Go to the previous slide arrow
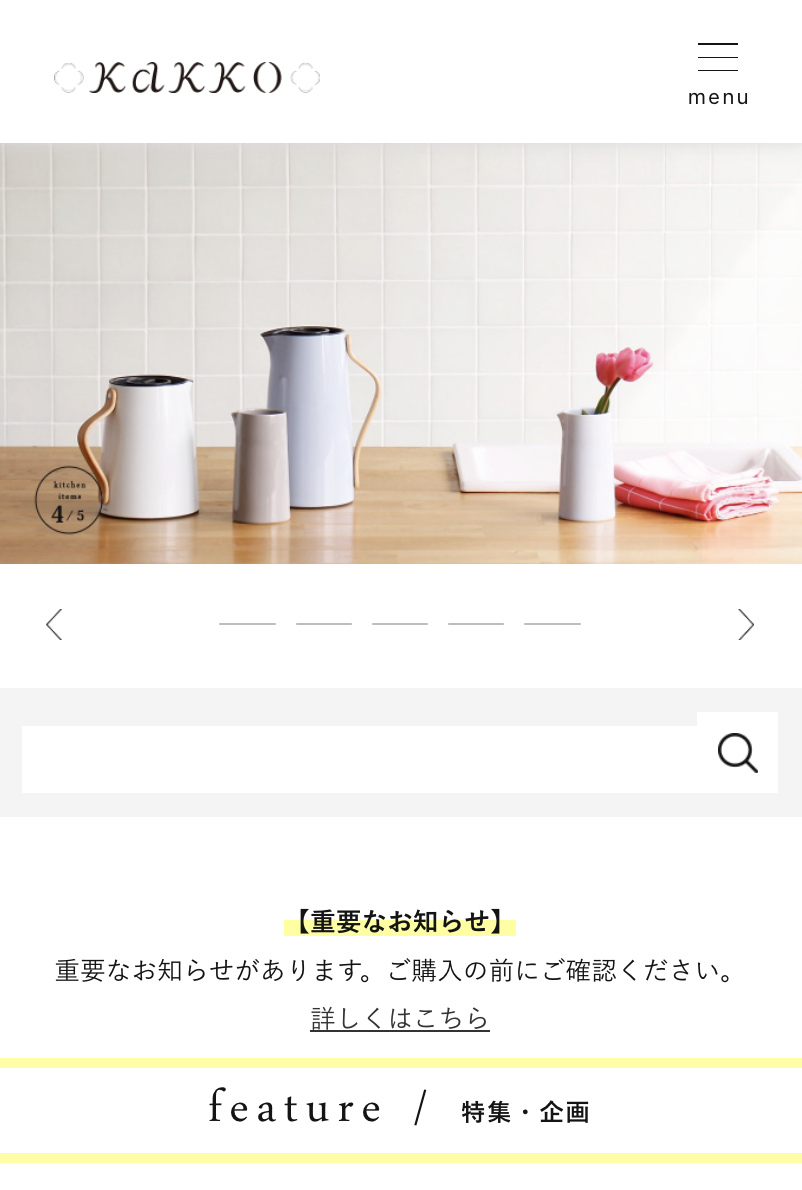Viewport: 802px width, 1190px height. coord(54,625)
